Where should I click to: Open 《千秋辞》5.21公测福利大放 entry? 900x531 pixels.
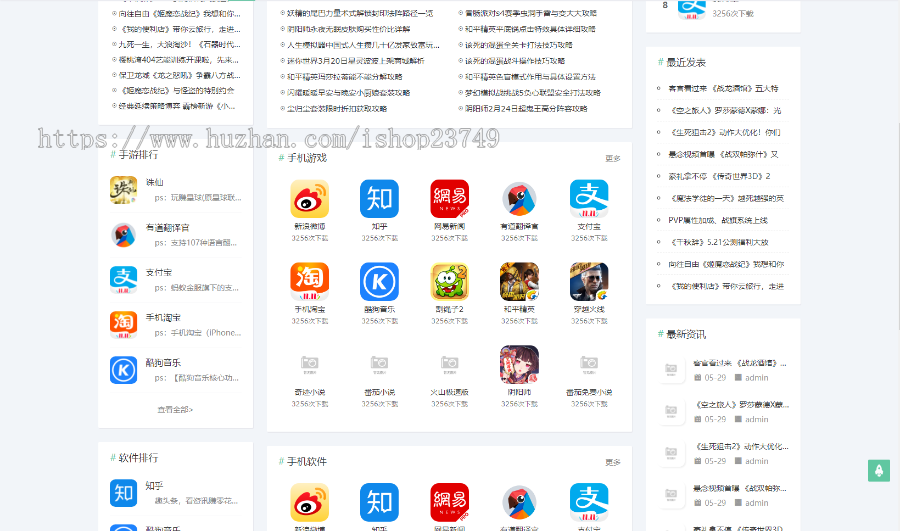719,242
